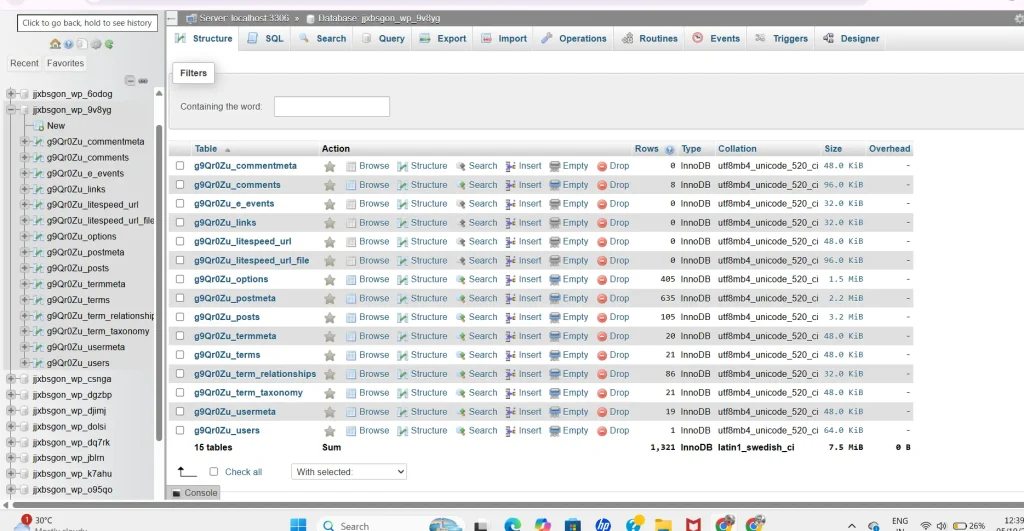The height and width of the screenshot is (531, 1024).
Task: Check the g9Qr0Zu_term_taxonomy row checkbox
Action: 180,393
